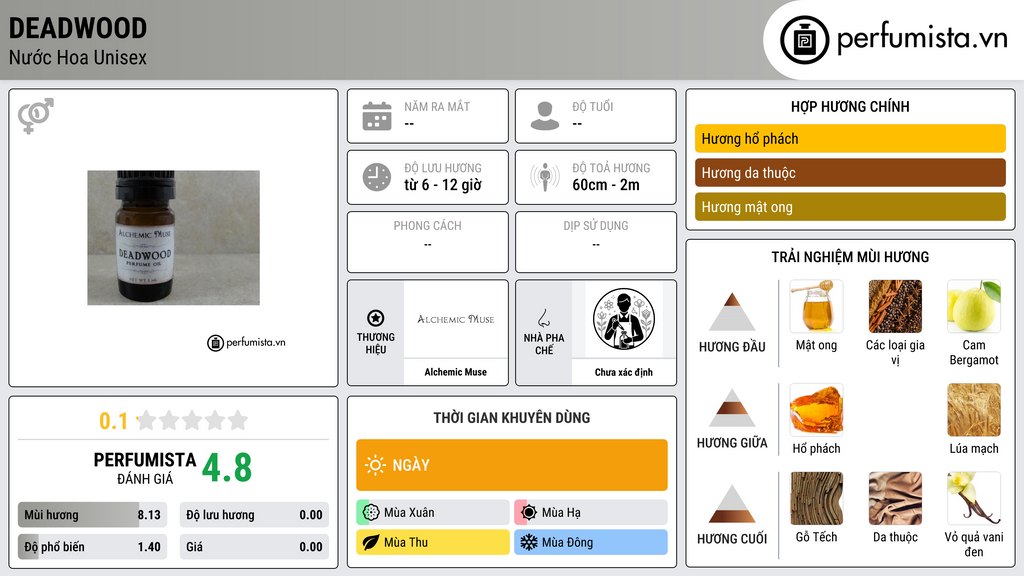The width and height of the screenshot is (1024, 576).
Task: Click the five-star rating row
Action: coord(193,421)
